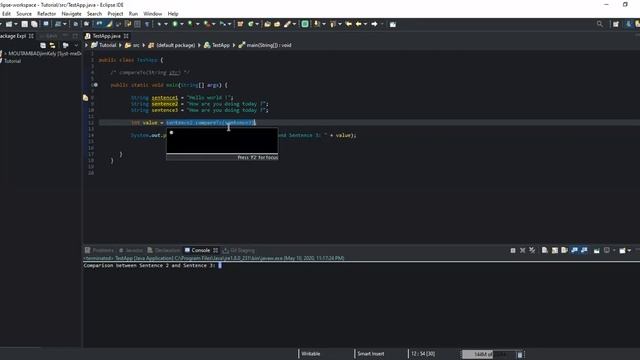Viewport: 640px width, 360px height.
Task: Open the Run button dropdown arrow
Action: [182, 24]
